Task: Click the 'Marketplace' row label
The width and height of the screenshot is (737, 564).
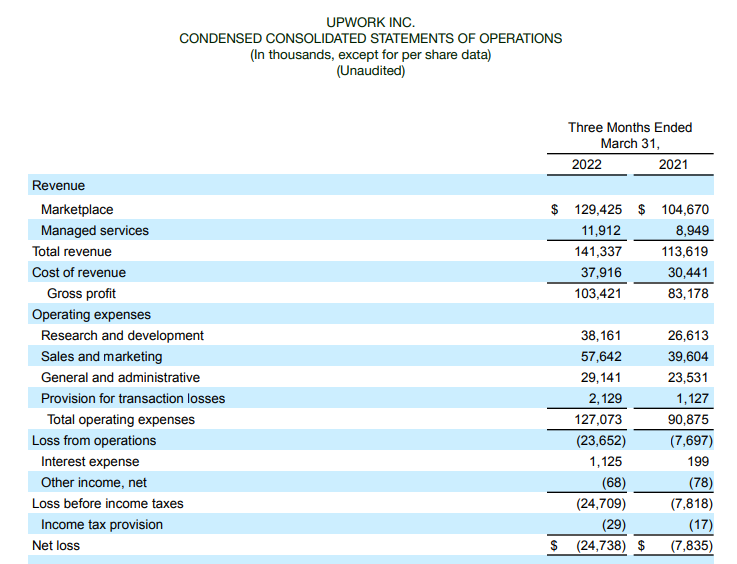Action: (77, 209)
